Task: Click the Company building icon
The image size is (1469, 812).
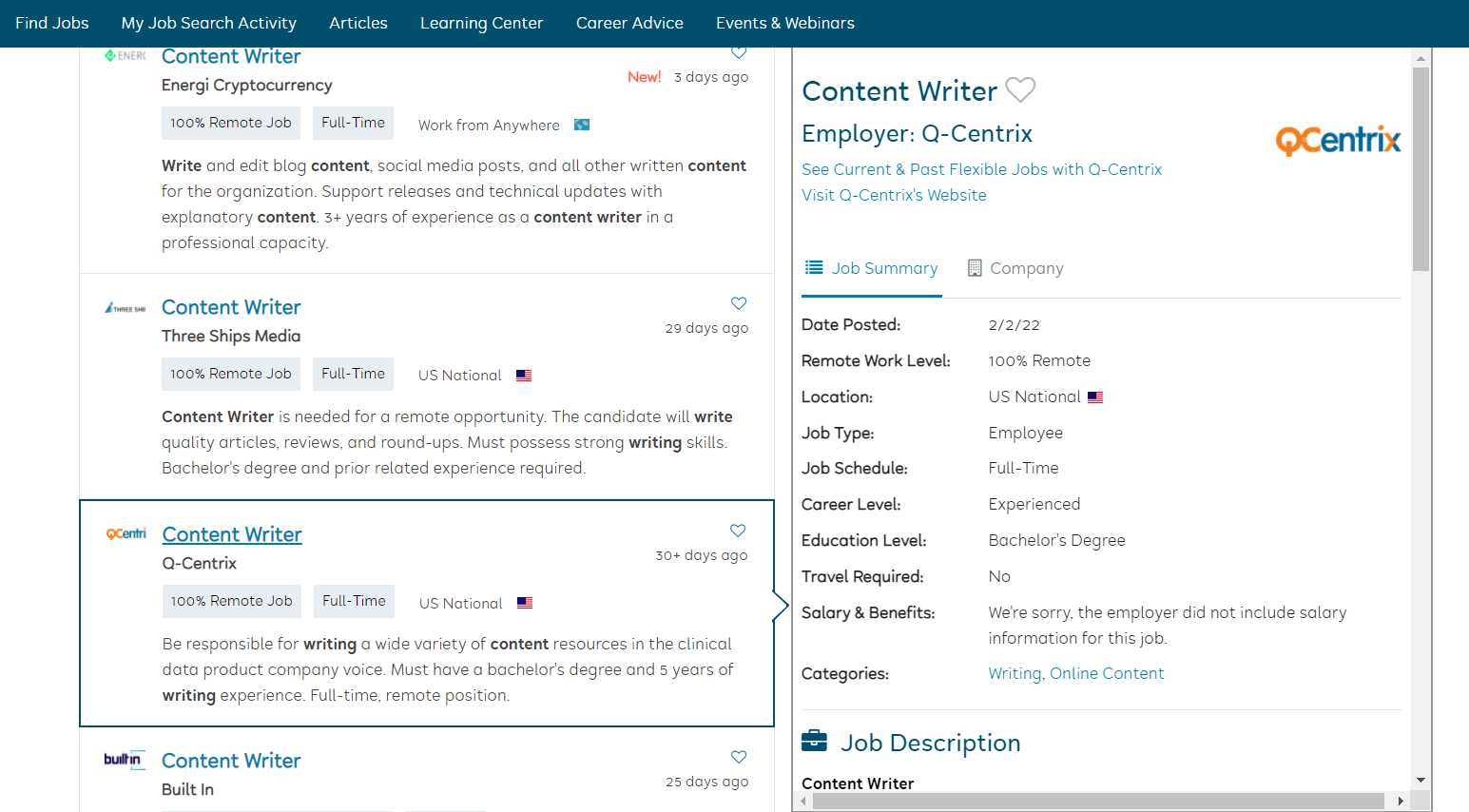Action: coord(975,268)
